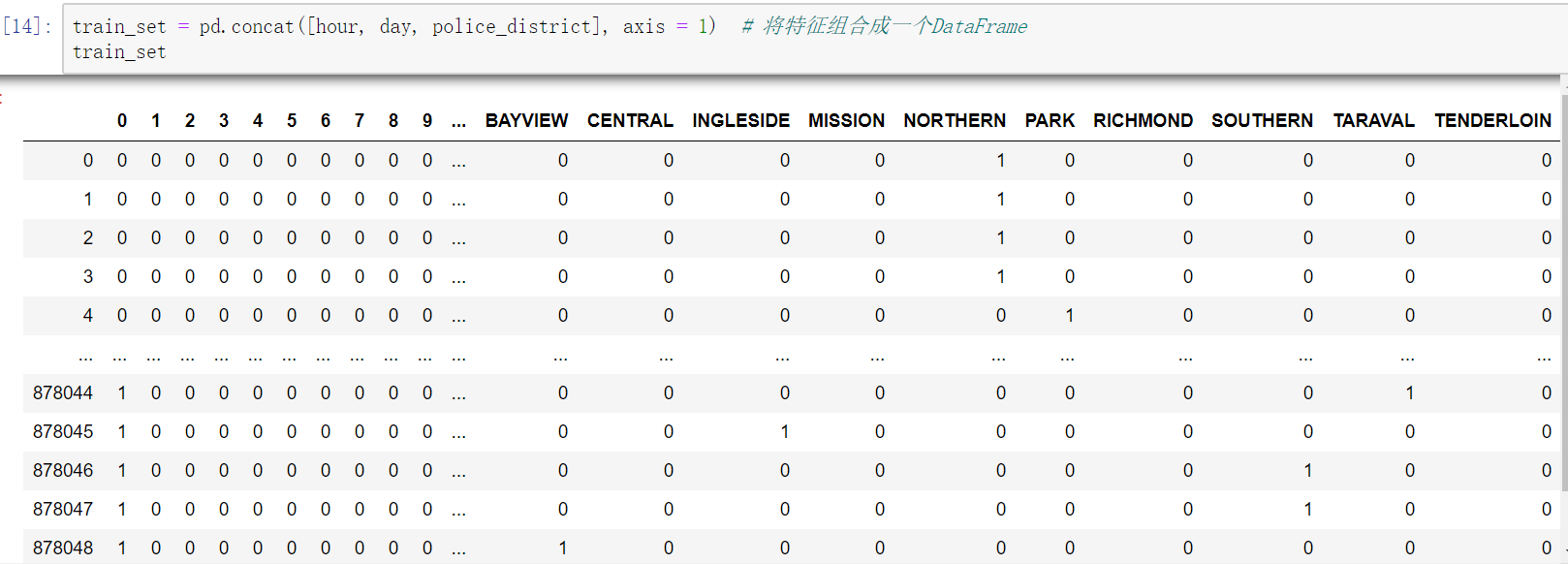Click row index 3
This screenshot has width=1568, height=564.
tap(88, 276)
